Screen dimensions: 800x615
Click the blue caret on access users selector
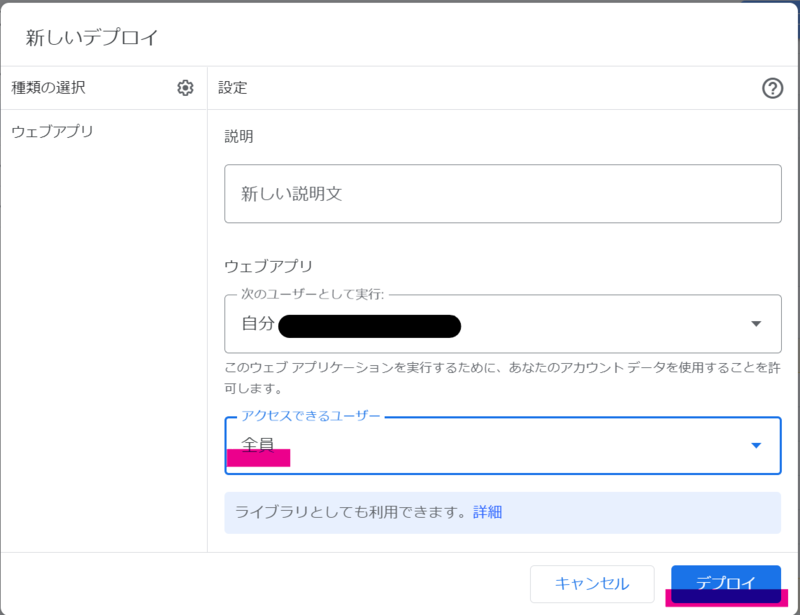(x=757, y=446)
